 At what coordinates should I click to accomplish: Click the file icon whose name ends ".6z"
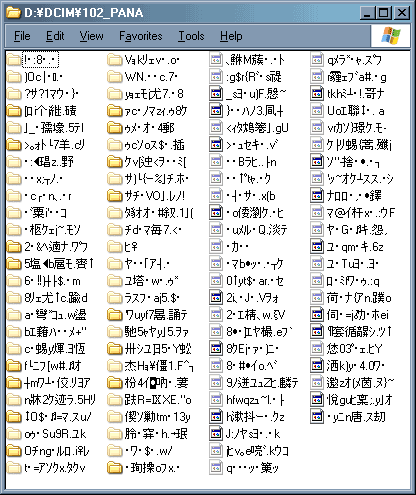click(317, 247)
